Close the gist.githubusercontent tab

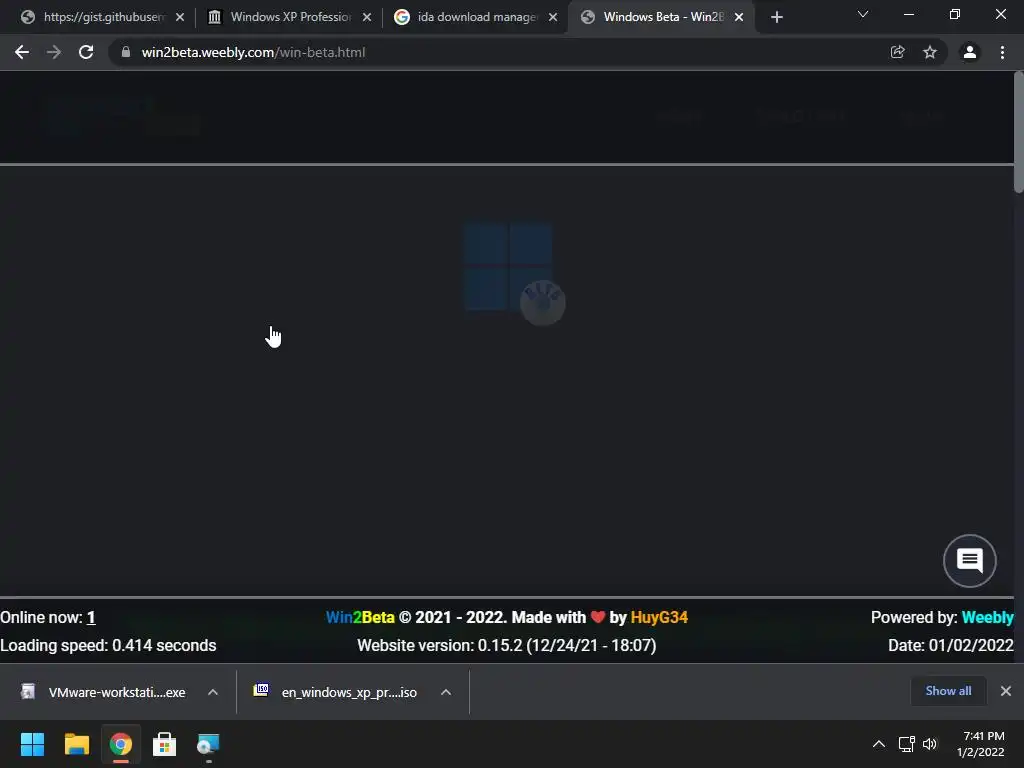pos(180,17)
